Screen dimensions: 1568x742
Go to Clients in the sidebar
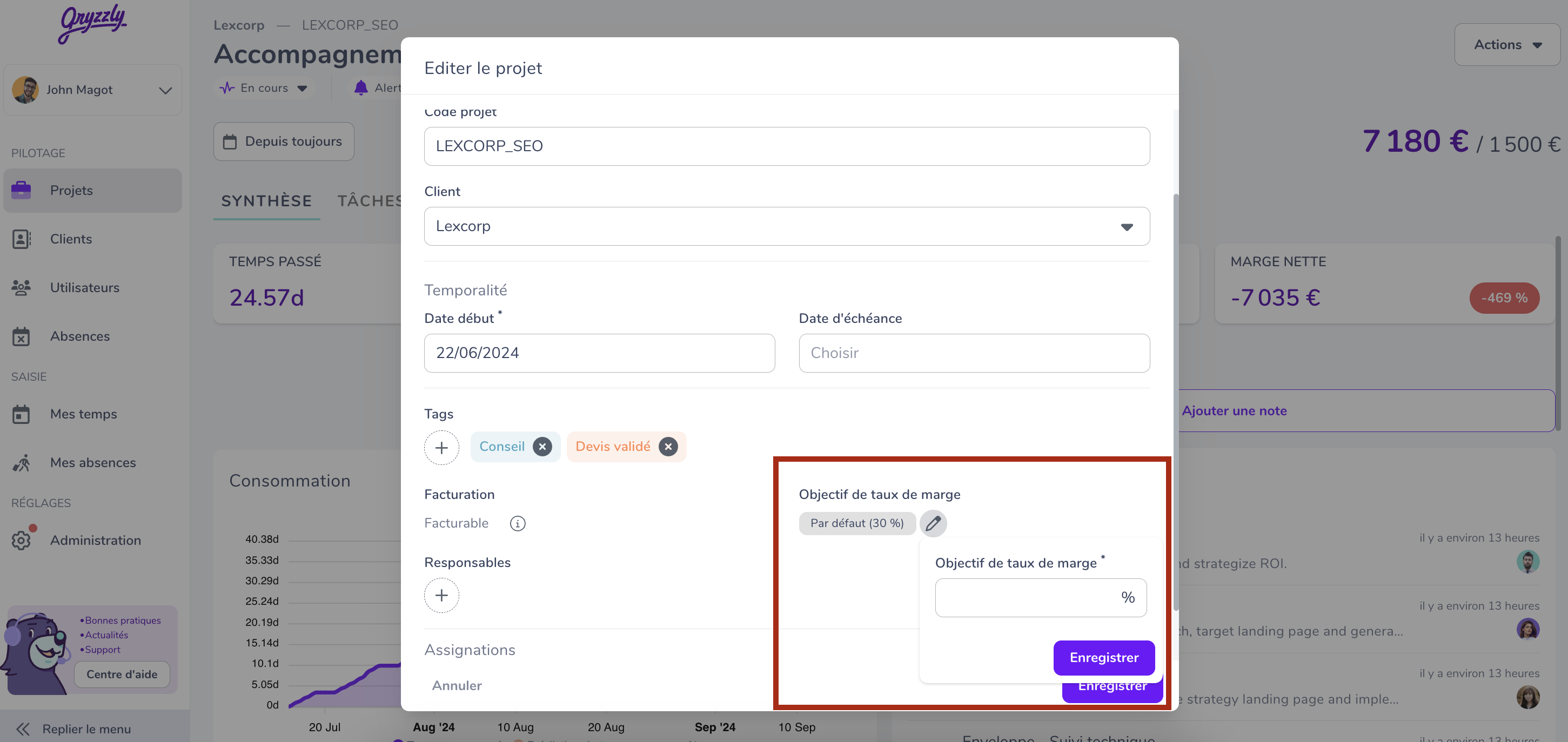click(92, 239)
